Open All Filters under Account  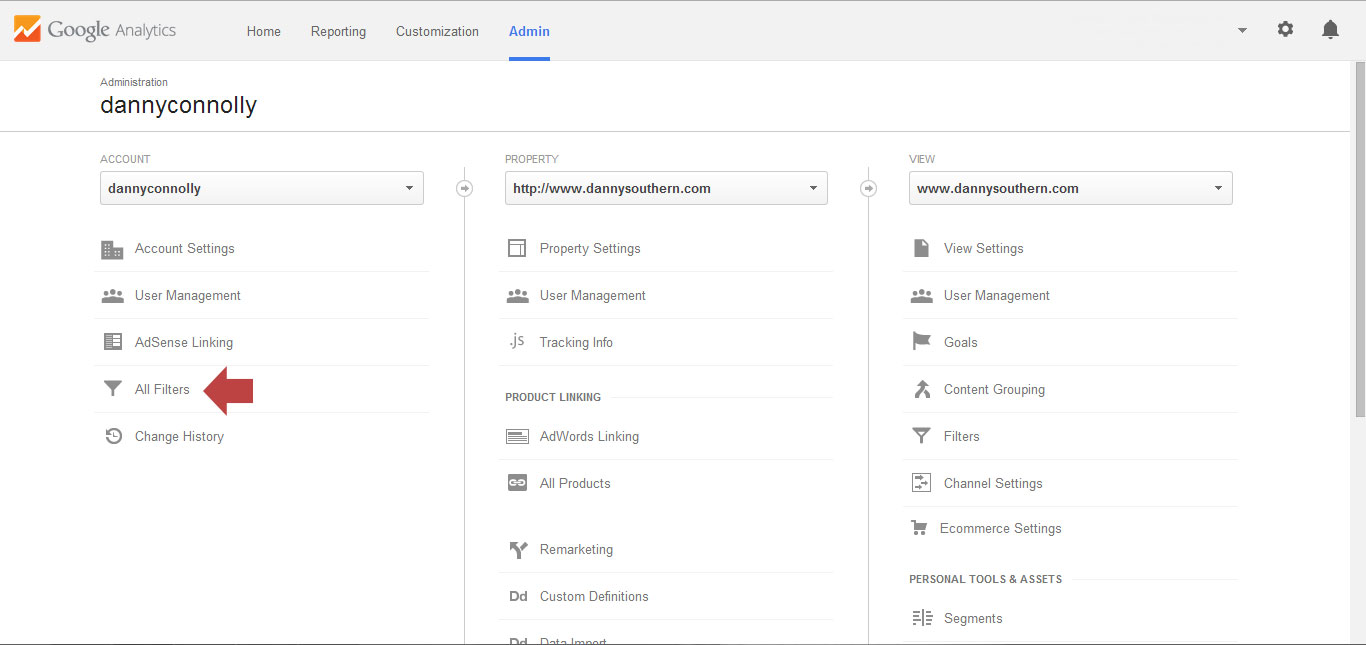point(162,389)
